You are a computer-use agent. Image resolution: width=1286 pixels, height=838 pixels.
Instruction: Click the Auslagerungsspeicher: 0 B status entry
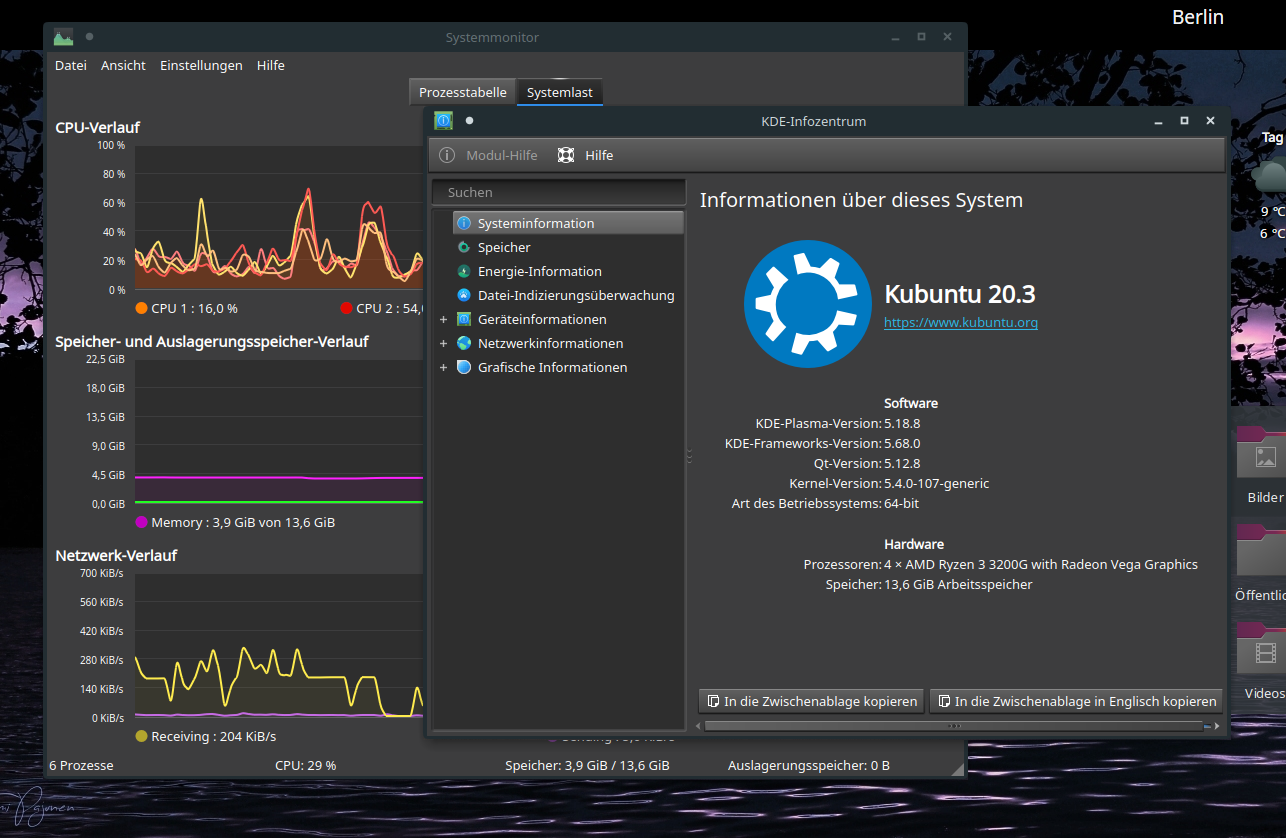809,765
